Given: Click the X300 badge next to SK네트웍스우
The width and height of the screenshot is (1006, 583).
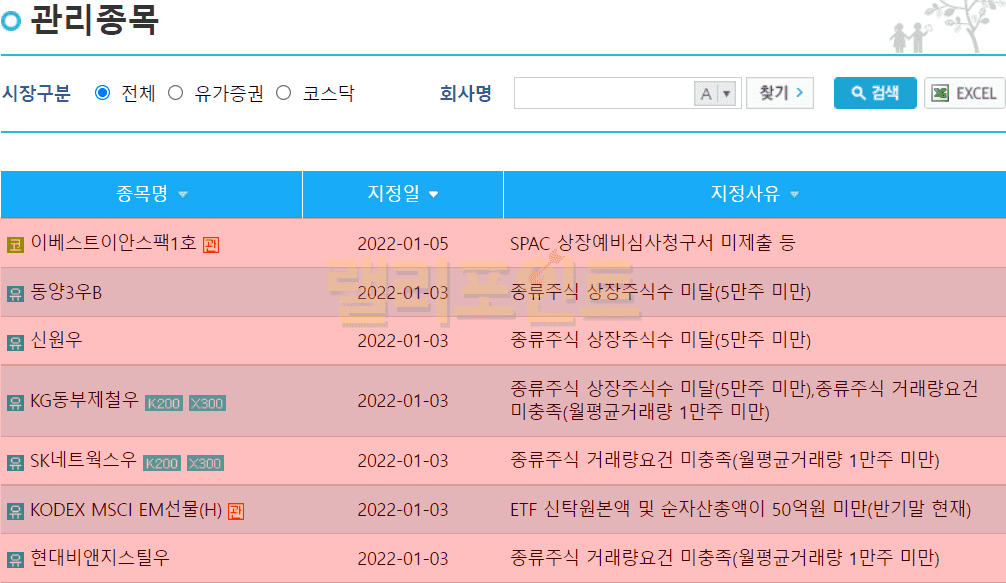Looking at the screenshot, I should pos(206,463).
